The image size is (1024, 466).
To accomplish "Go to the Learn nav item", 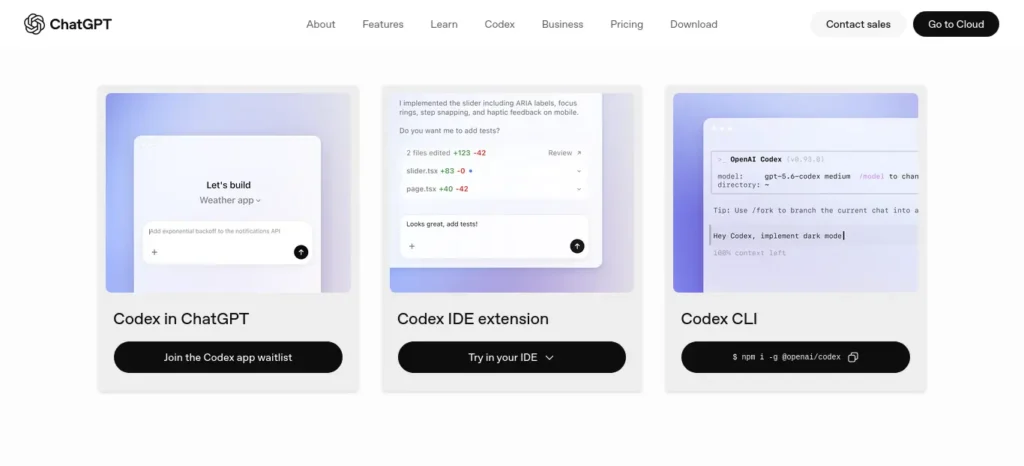I will point(444,24).
